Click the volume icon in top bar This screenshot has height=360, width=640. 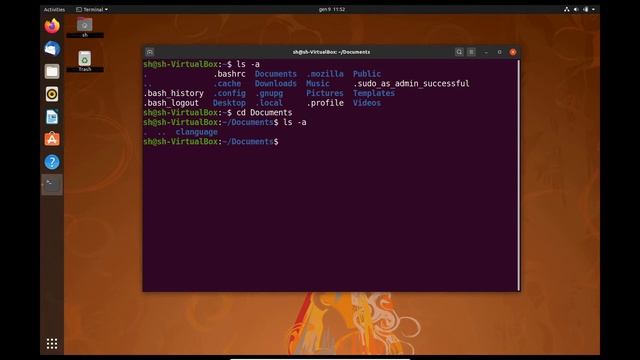[x=576, y=9]
